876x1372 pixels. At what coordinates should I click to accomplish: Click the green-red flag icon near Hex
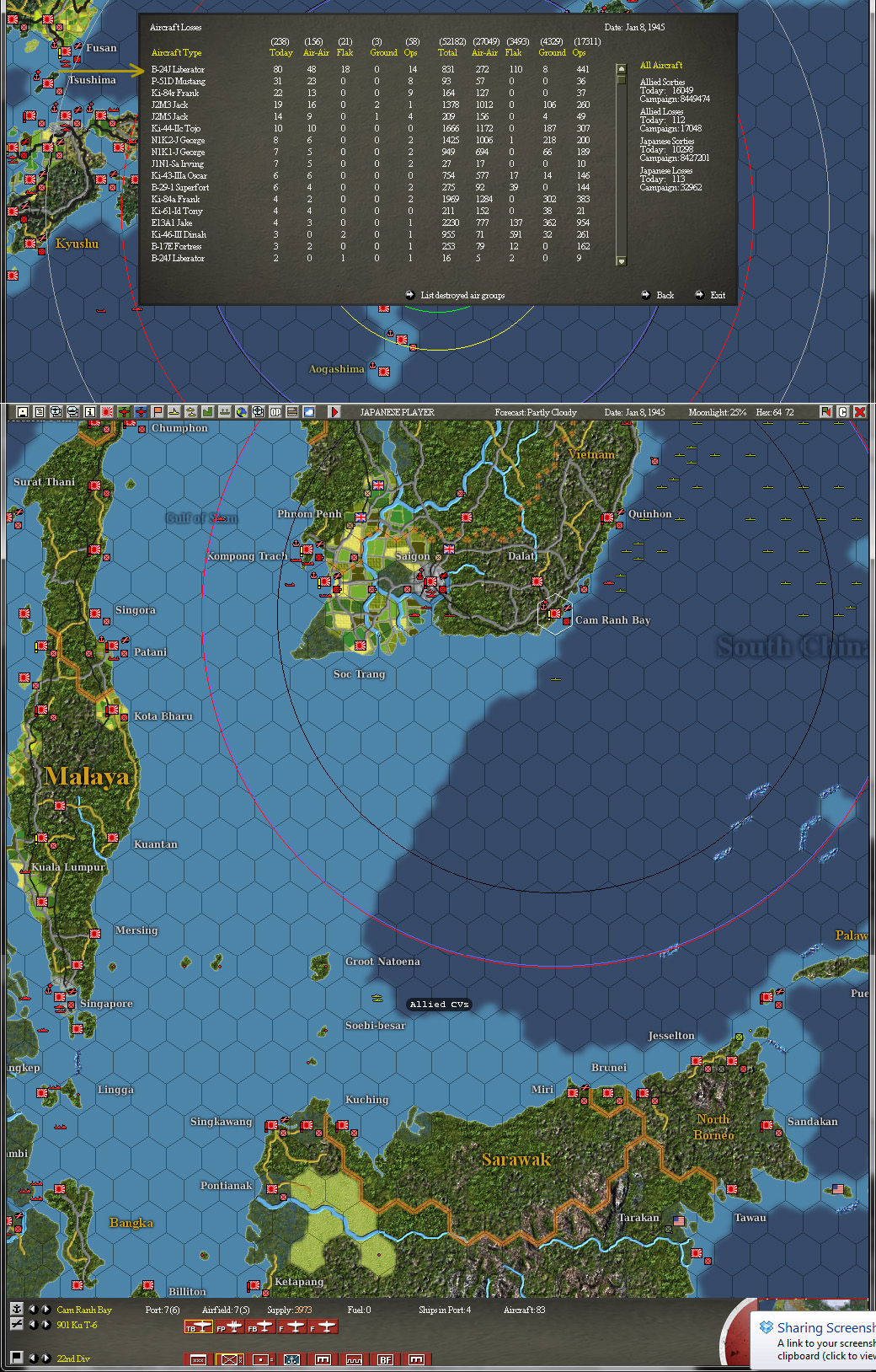(825, 412)
